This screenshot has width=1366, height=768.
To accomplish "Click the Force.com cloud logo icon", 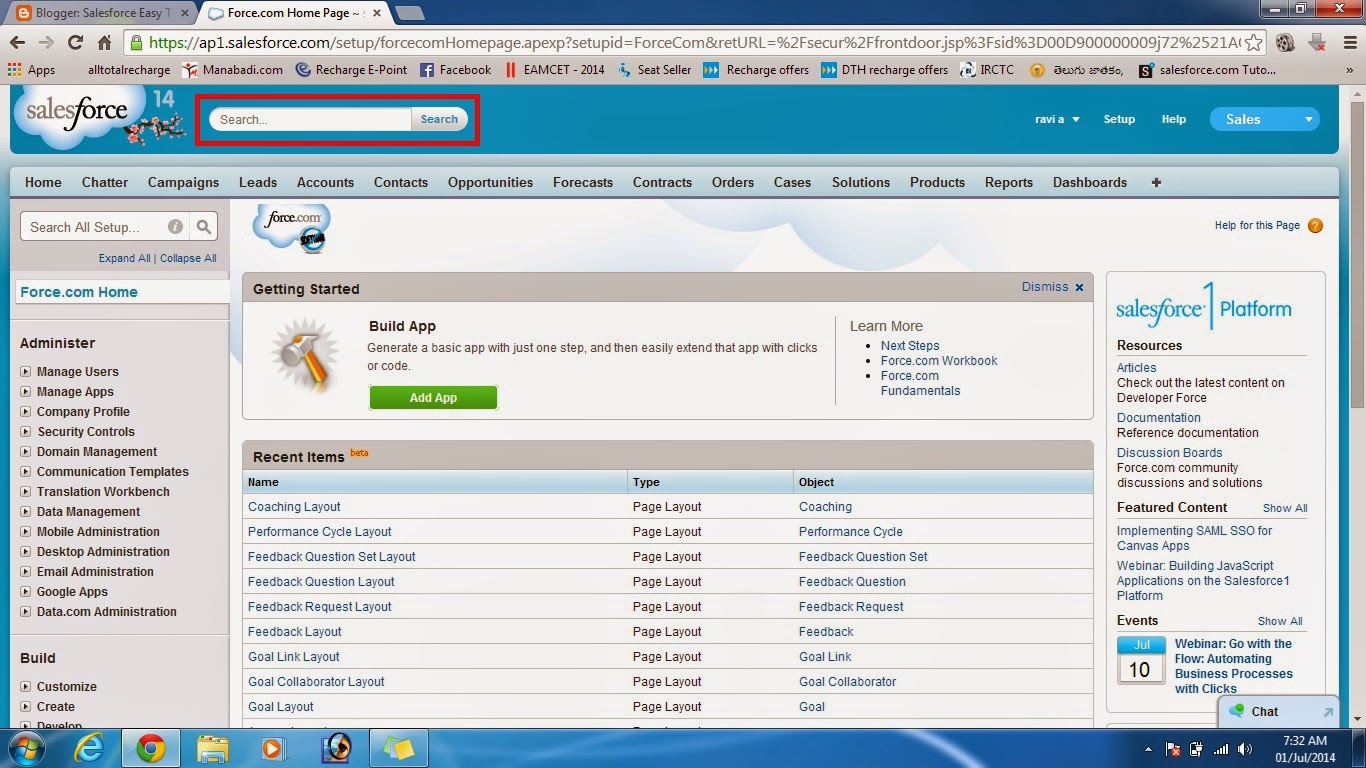I will pyautogui.click(x=290, y=228).
